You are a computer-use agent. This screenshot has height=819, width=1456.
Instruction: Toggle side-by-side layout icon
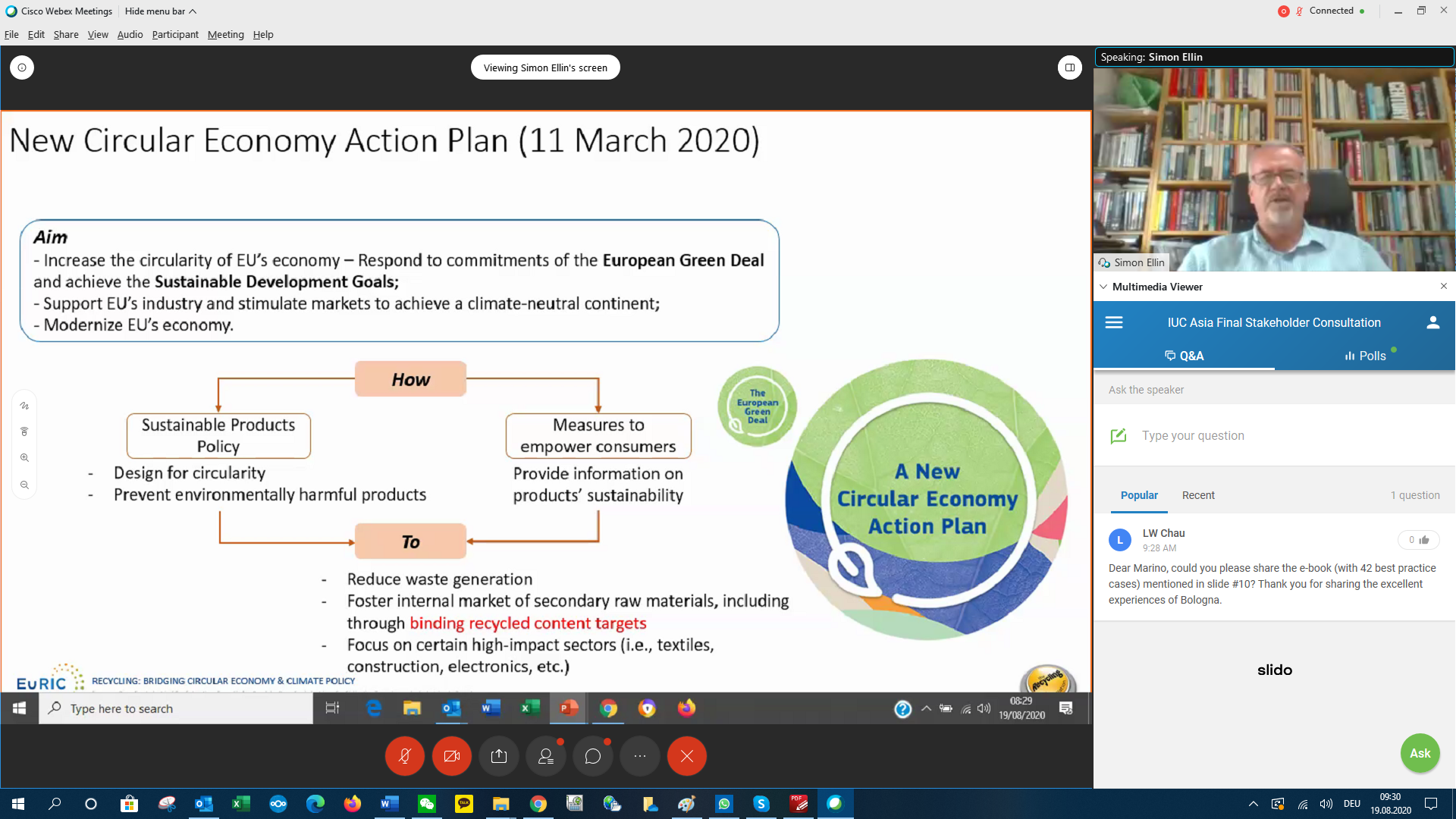tap(1069, 67)
